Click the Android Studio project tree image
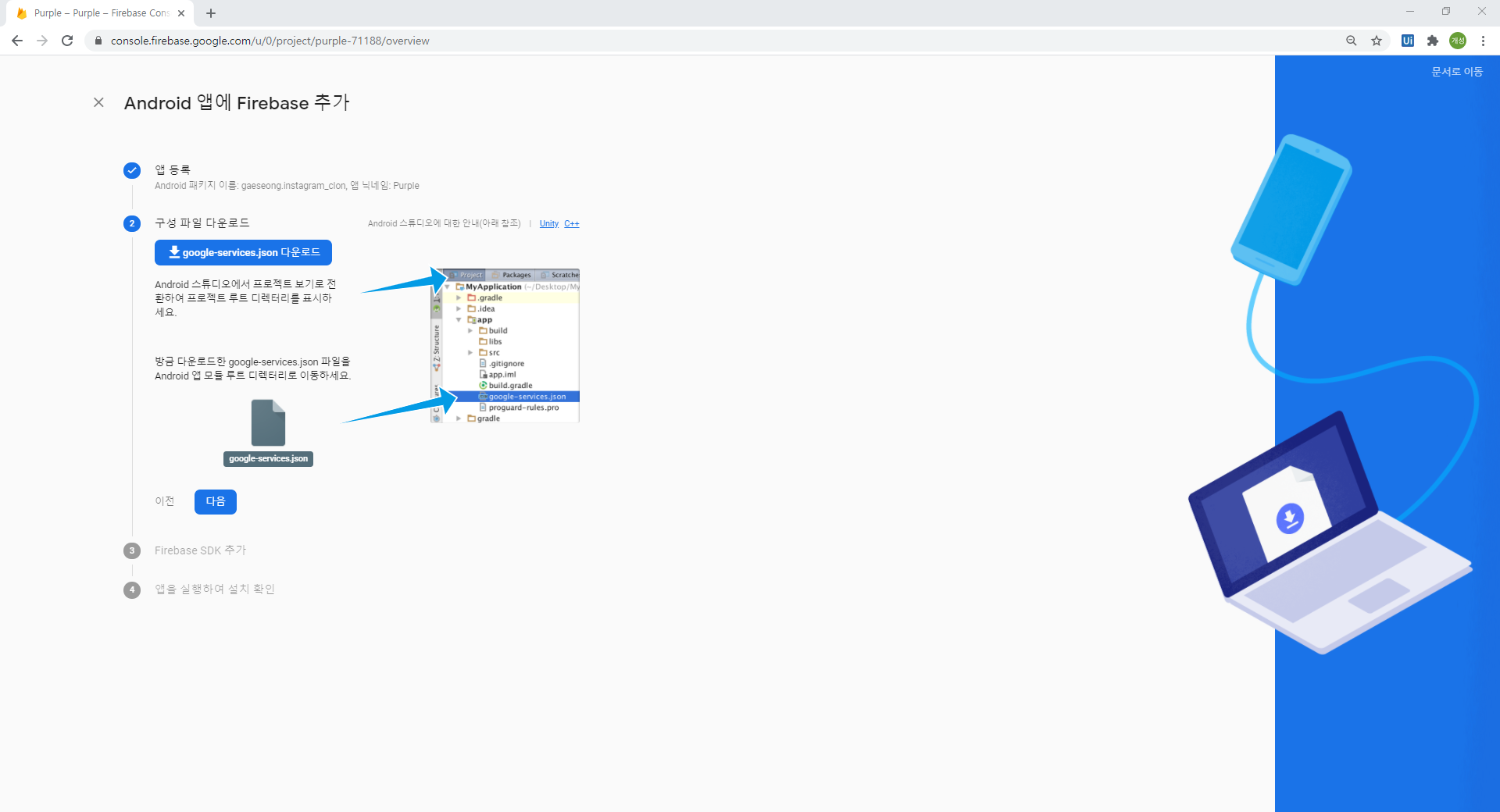 point(505,346)
